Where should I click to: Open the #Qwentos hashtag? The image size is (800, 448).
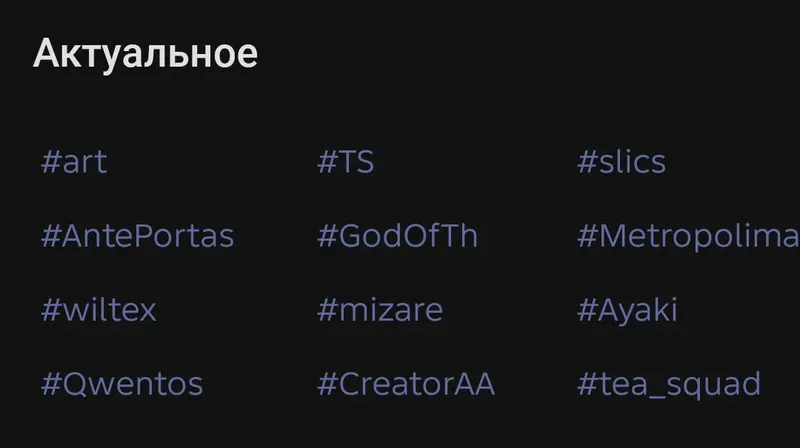click(x=122, y=384)
